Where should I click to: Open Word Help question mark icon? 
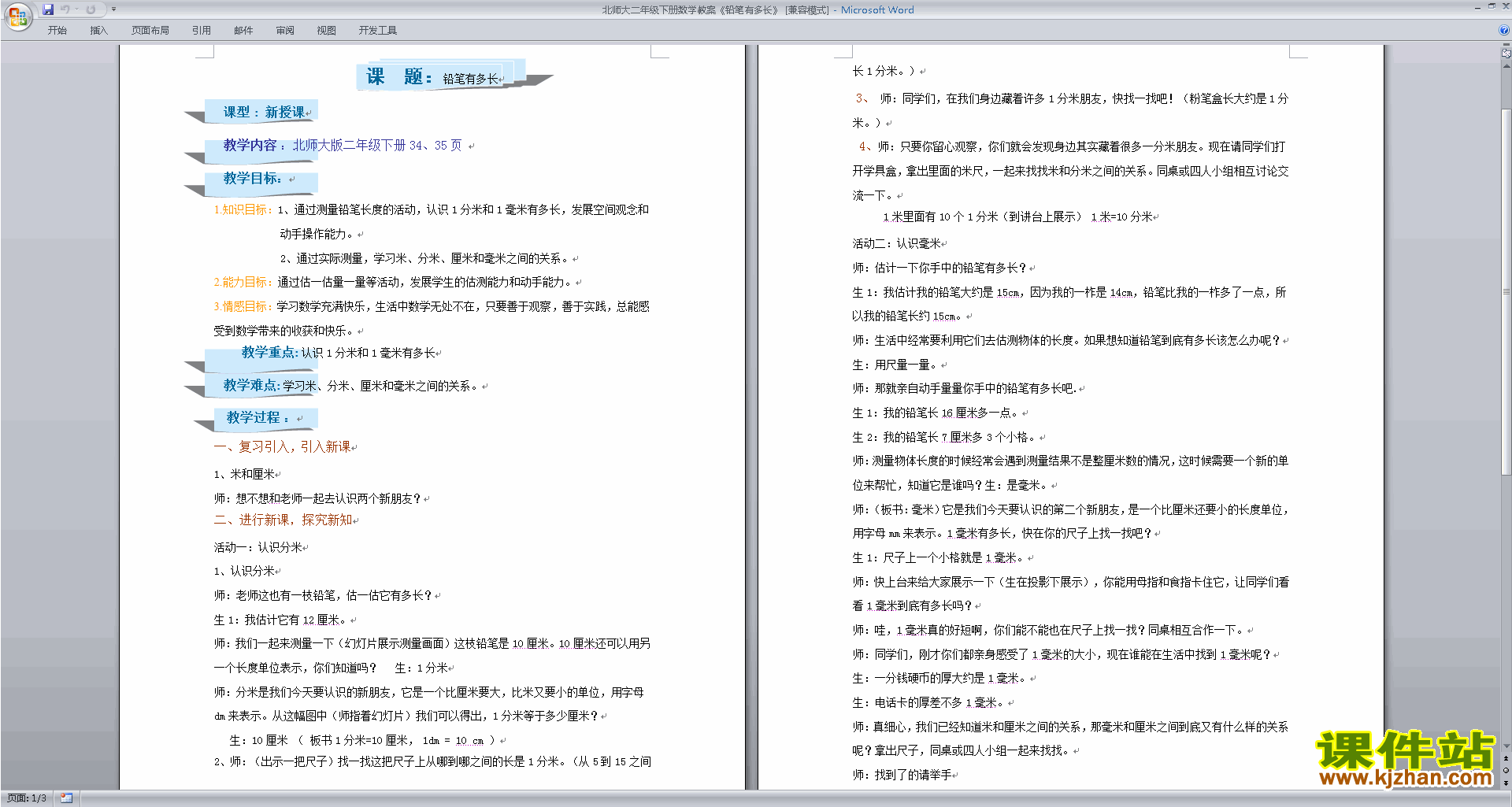tap(1504, 30)
